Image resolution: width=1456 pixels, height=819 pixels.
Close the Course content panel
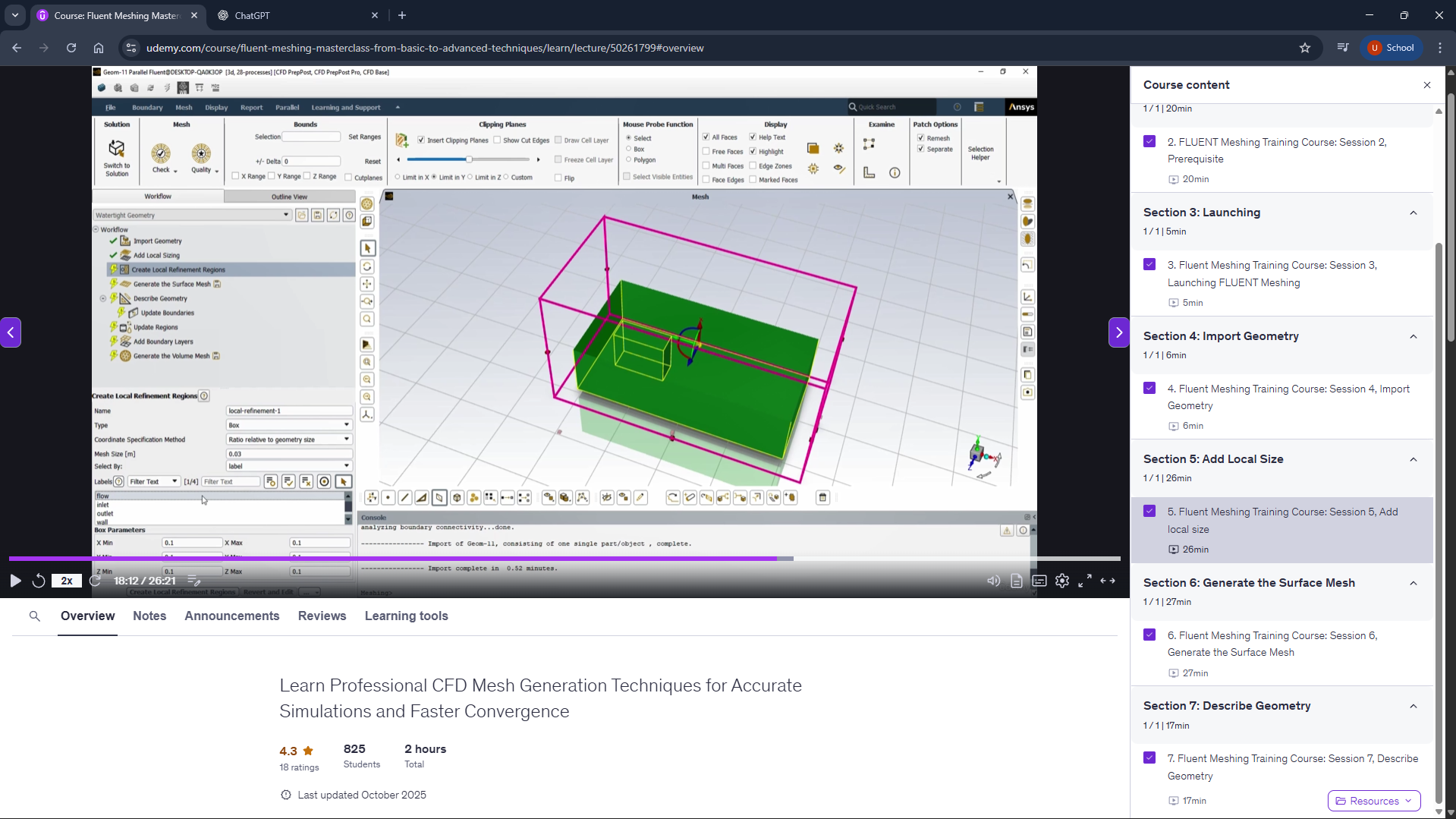coord(1428,85)
